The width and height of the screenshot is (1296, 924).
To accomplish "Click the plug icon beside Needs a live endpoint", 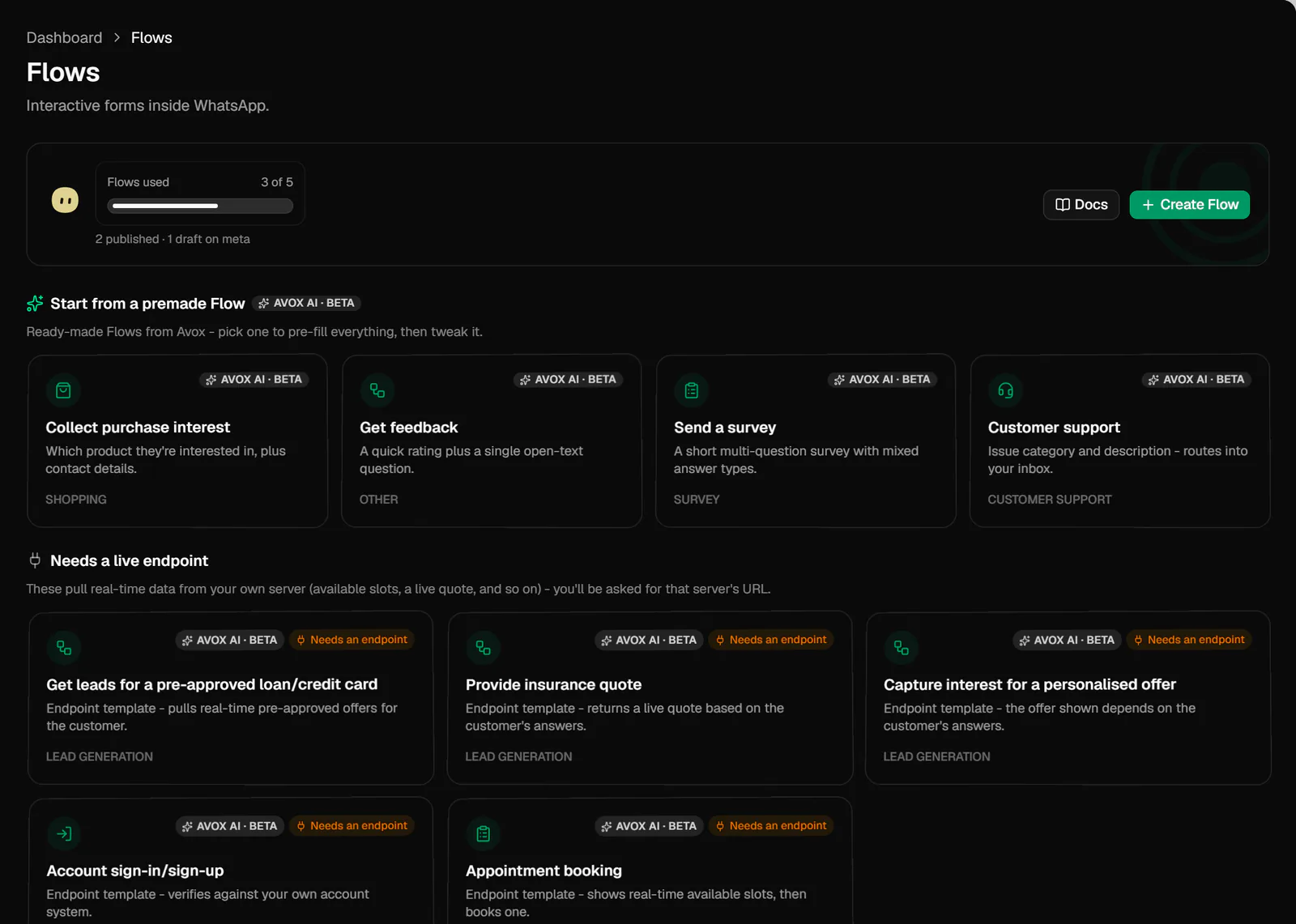I will (x=35, y=560).
